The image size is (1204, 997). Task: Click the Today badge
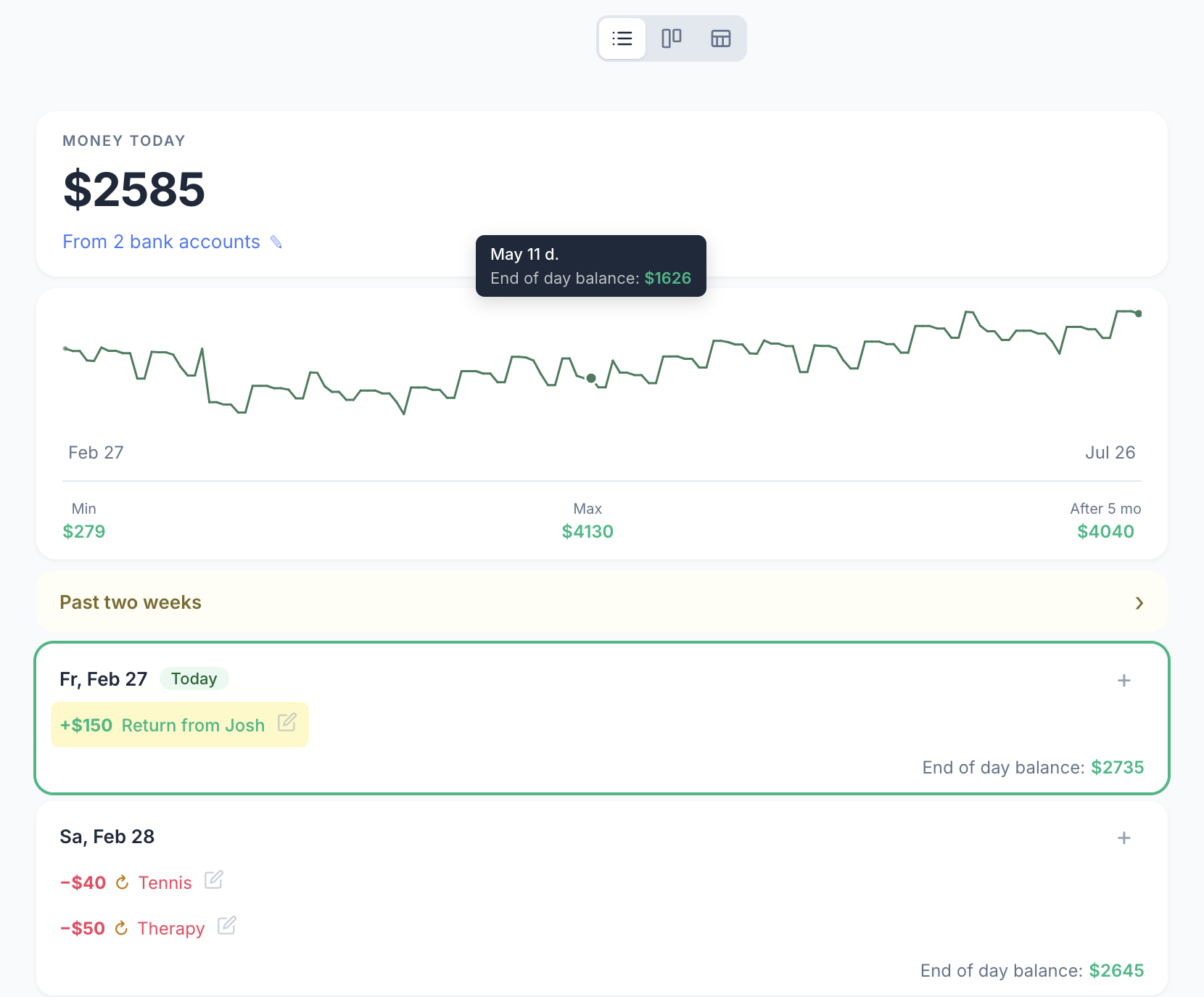(194, 678)
